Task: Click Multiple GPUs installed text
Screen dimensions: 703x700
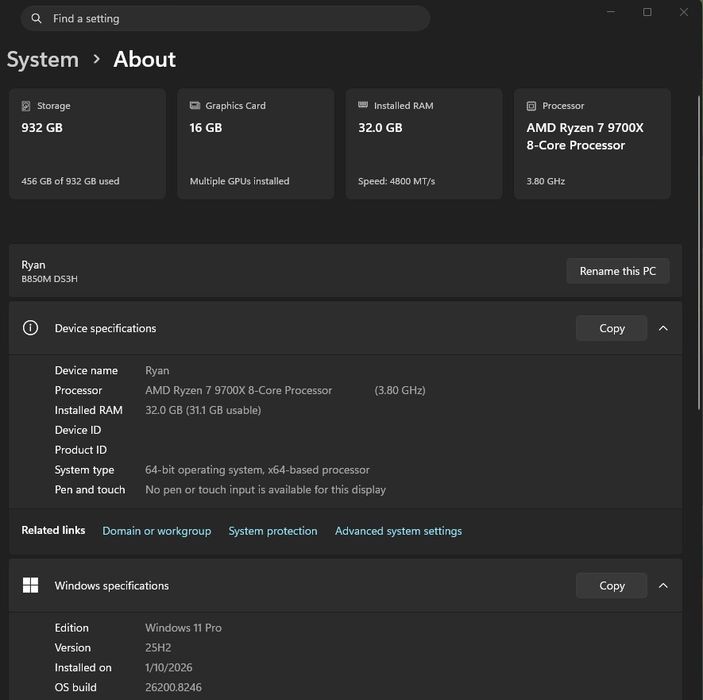Action: pyautogui.click(x=239, y=181)
